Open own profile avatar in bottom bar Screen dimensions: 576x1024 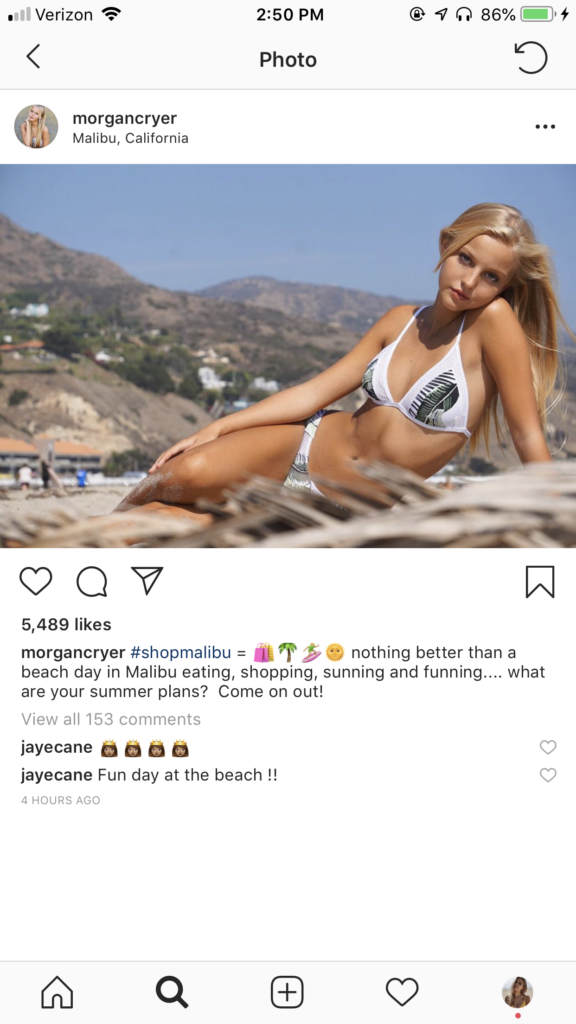(517, 992)
